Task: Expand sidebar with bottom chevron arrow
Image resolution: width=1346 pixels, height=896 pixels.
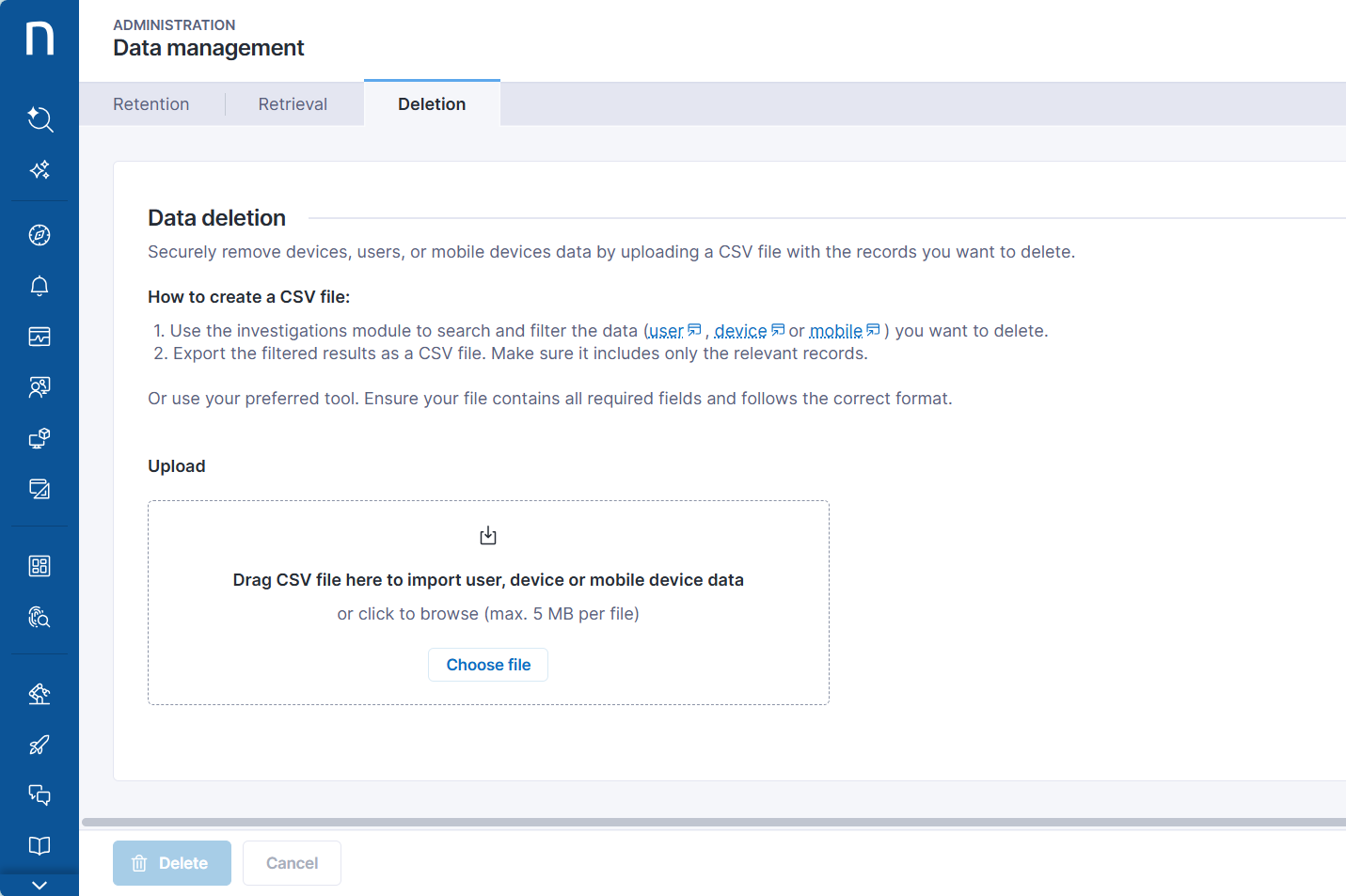Action: click(x=40, y=885)
